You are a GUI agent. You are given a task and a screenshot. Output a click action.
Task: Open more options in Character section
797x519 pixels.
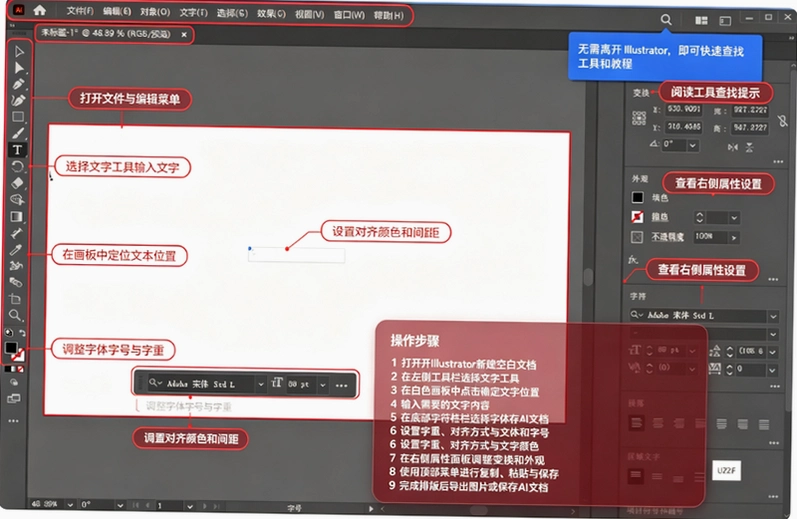pos(774,386)
